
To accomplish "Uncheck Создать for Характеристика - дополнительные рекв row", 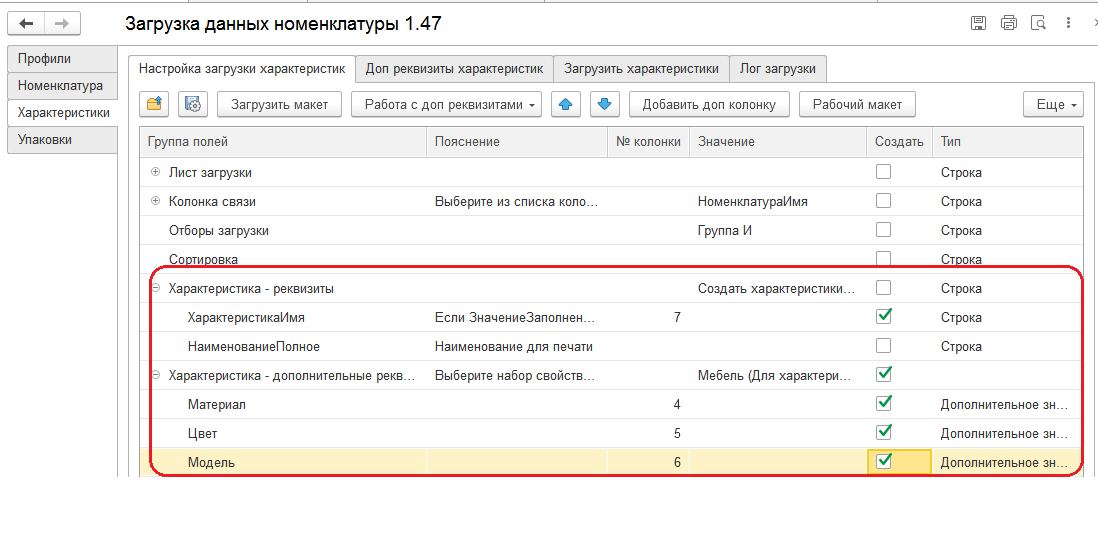I will point(884,374).
